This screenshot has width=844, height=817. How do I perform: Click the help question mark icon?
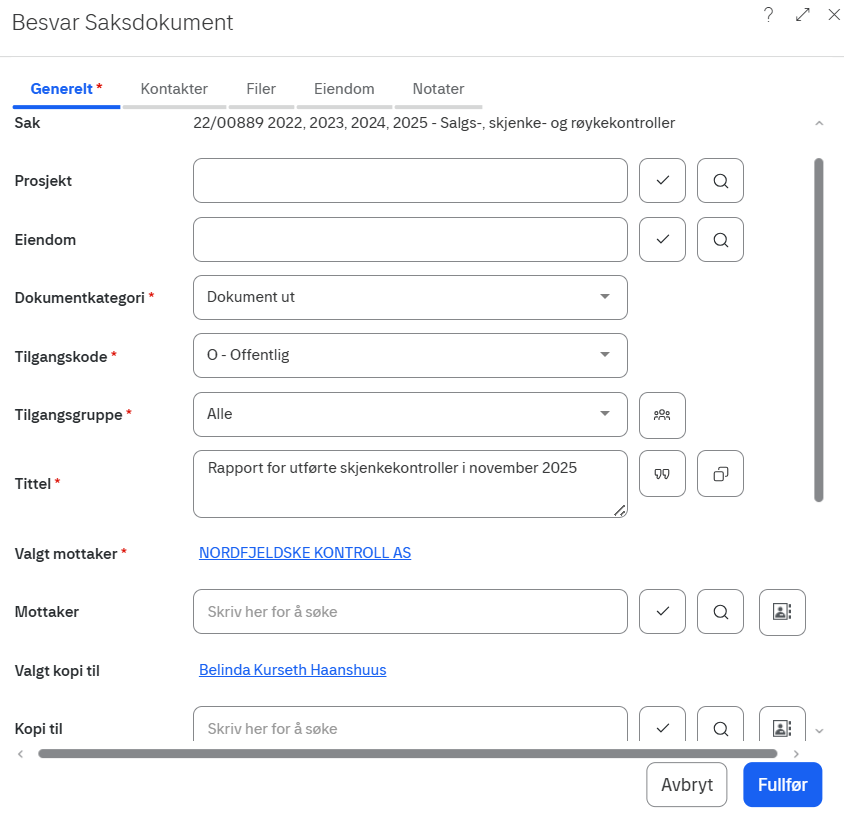pyautogui.click(x=768, y=15)
